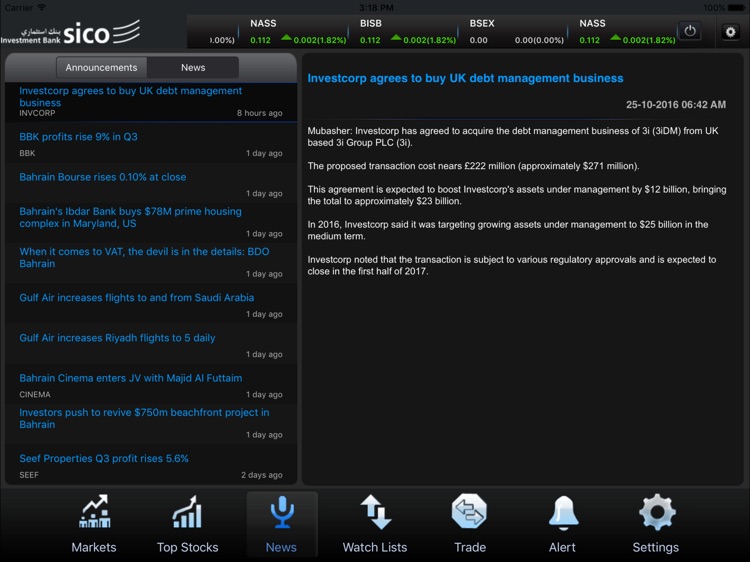Open Investcorp UK debt management article in list
The image size is (750, 562).
click(x=151, y=101)
